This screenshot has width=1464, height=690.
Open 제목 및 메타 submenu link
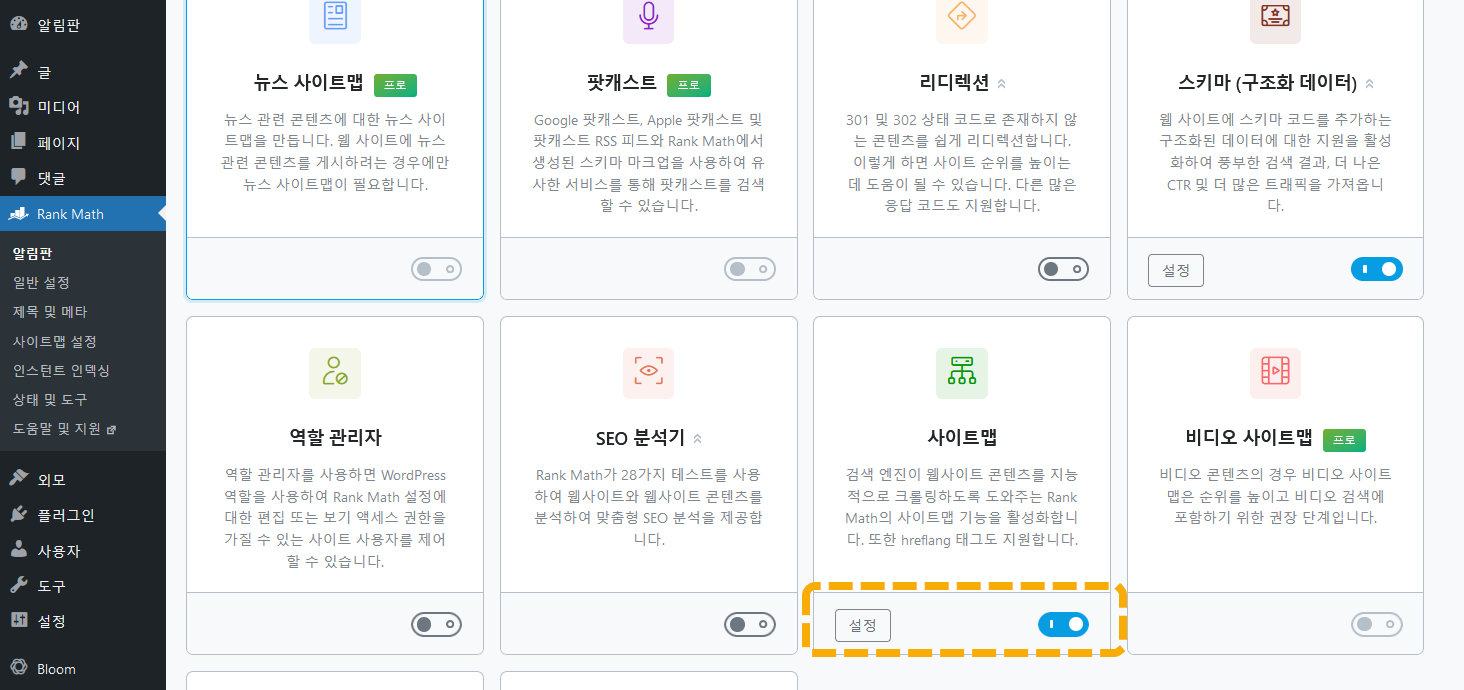[50, 312]
